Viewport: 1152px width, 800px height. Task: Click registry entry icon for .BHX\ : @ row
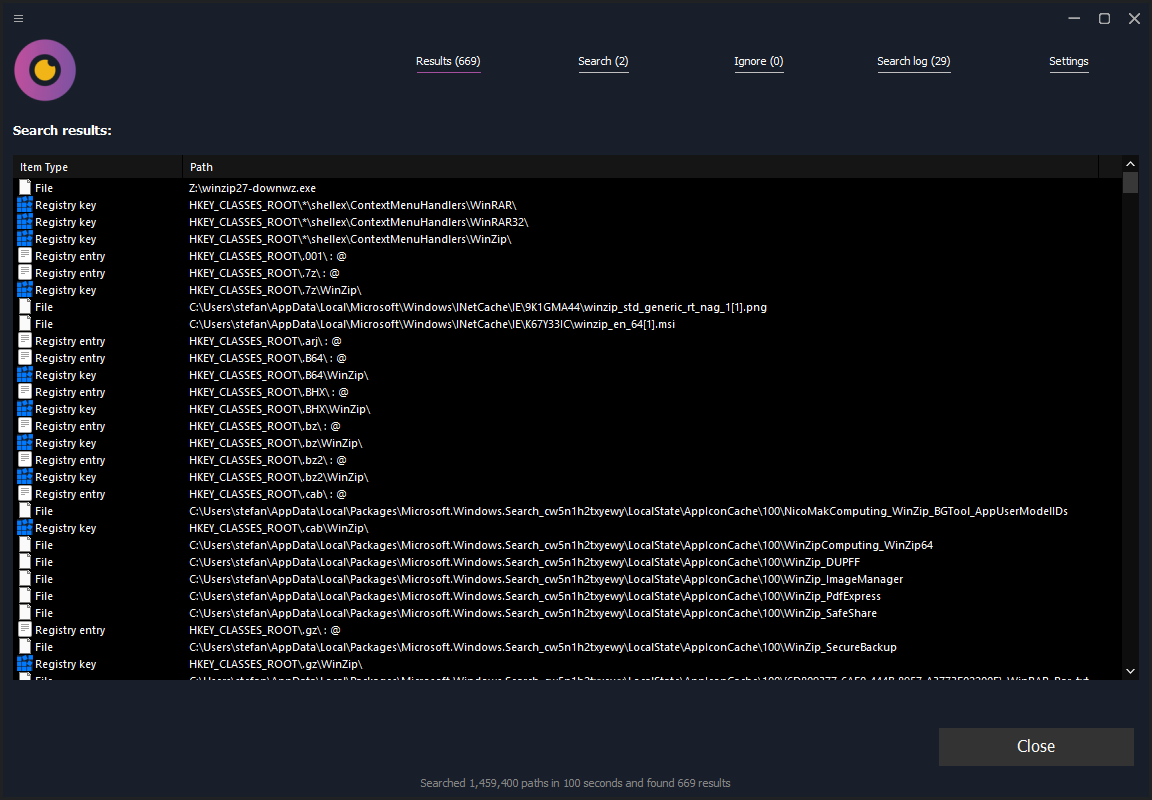[x=25, y=392]
